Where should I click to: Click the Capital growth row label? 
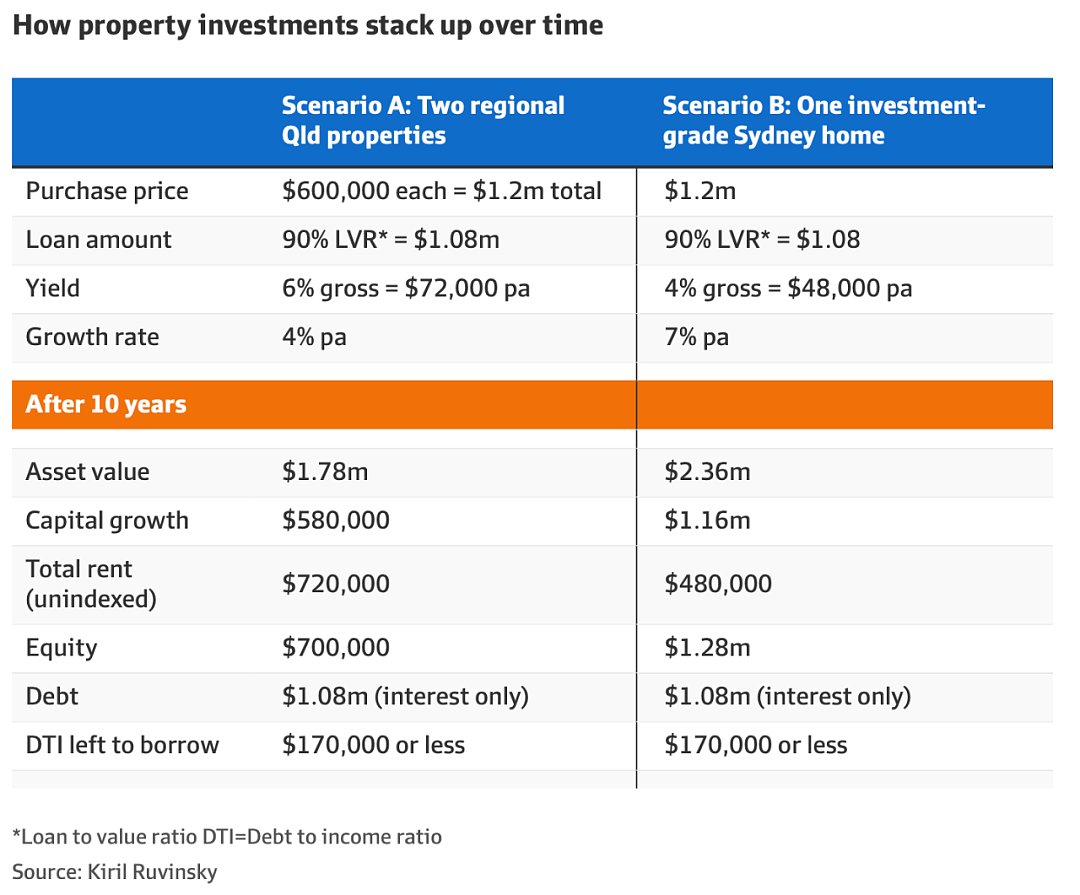point(107,521)
